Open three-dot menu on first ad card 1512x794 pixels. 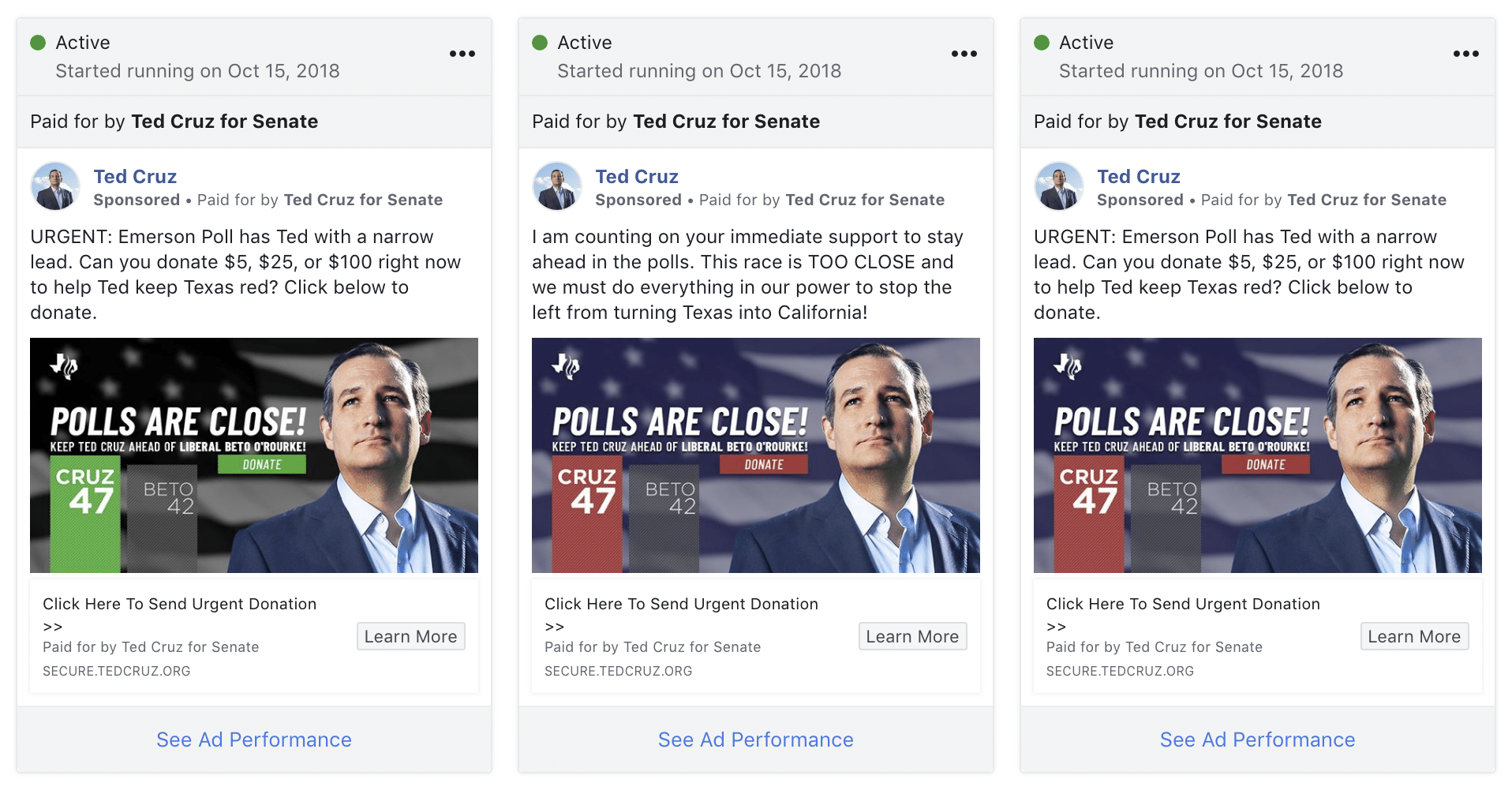462,54
